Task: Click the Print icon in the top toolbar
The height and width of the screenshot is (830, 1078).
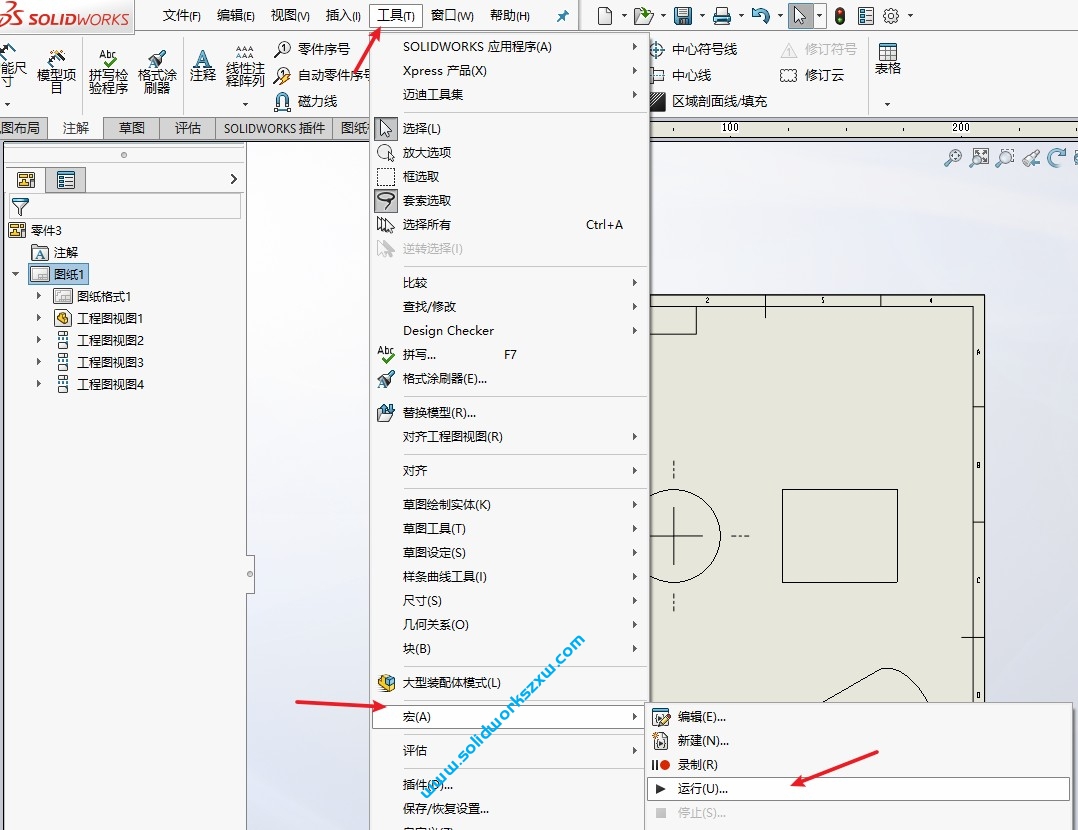Action: click(724, 15)
